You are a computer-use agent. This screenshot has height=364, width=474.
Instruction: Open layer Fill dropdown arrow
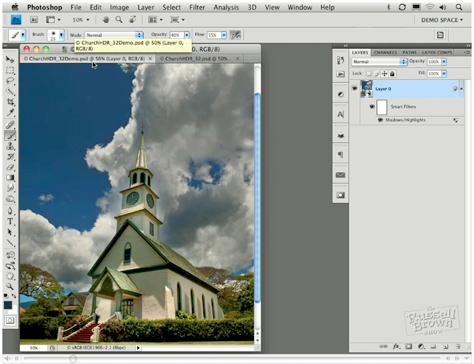(x=444, y=74)
